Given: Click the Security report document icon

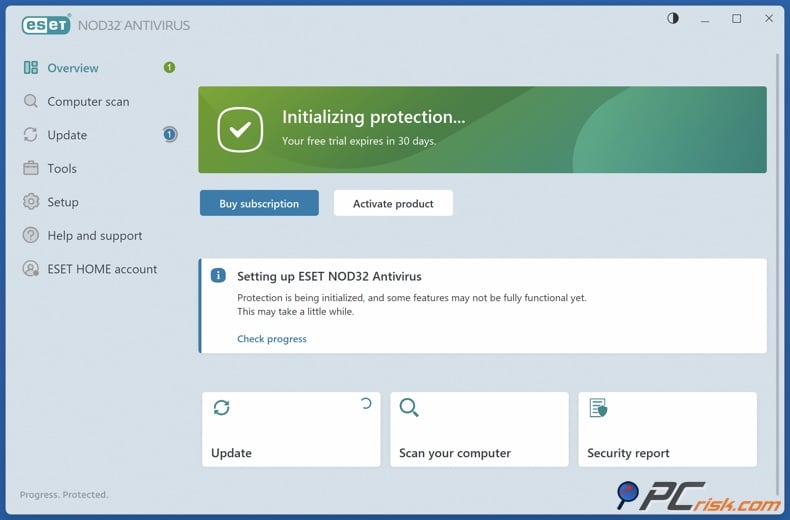Looking at the screenshot, I should (598, 408).
